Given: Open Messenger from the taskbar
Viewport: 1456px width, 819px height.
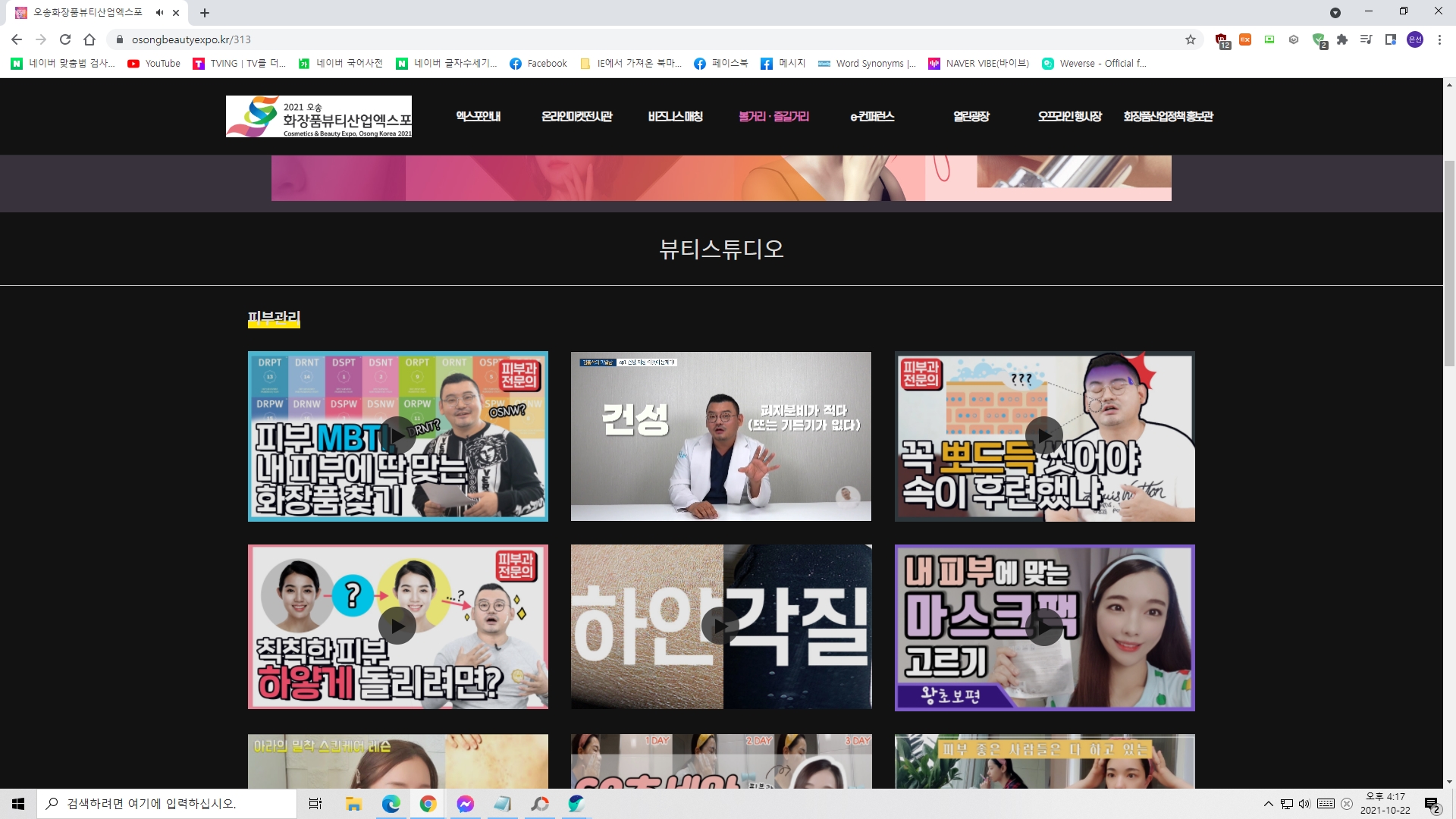Looking at the screenshot, I should pos(465,804).
